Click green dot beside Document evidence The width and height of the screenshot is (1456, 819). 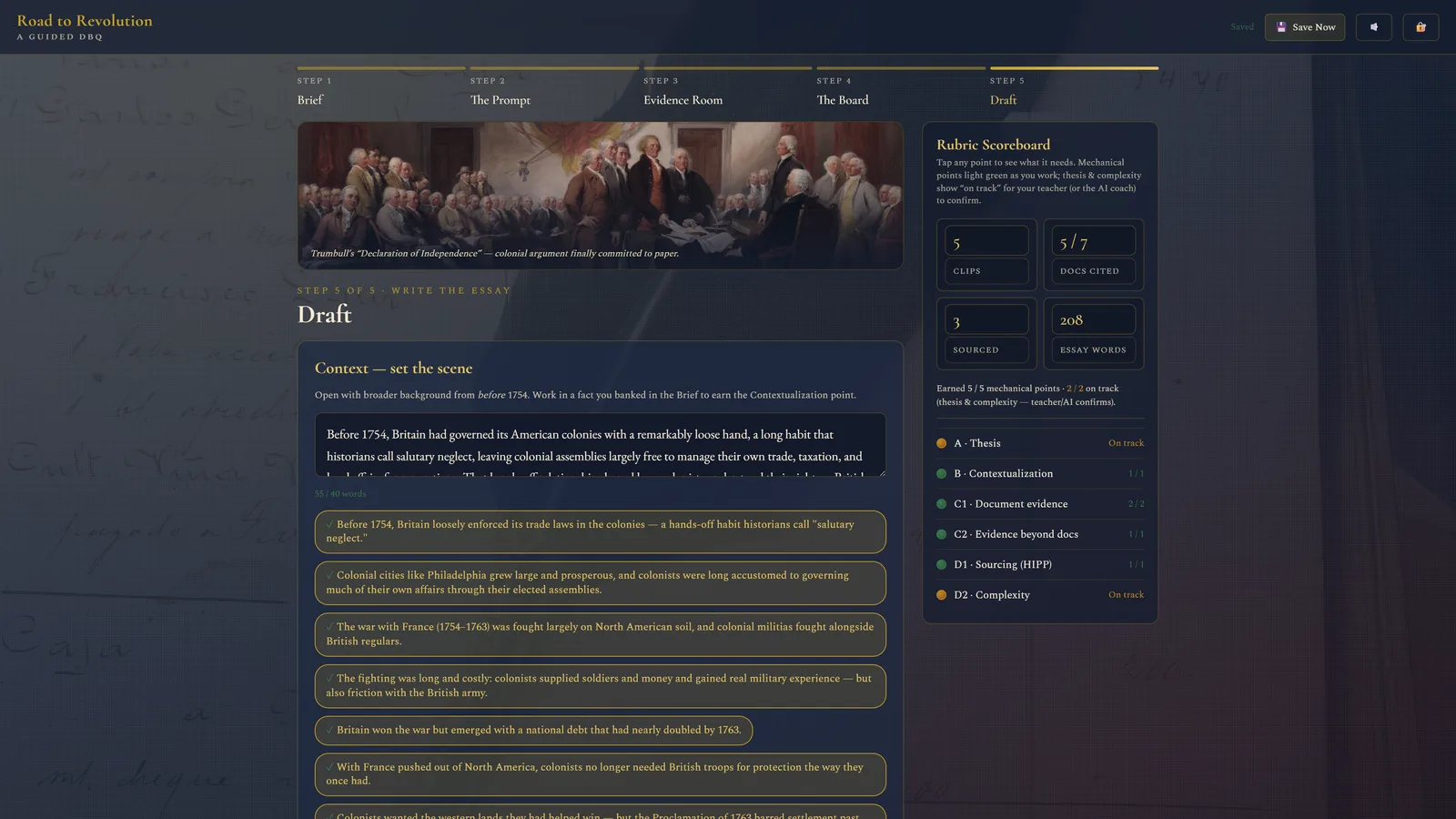coord(942,504)
